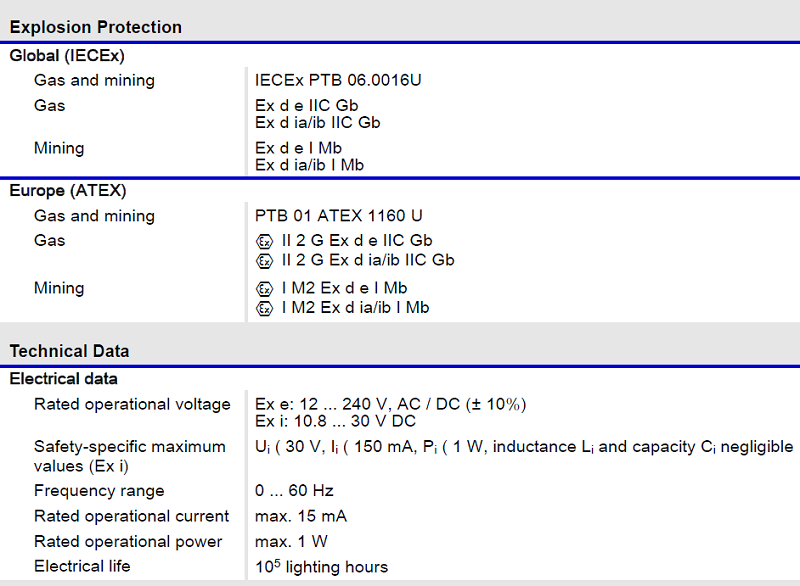Click the Europe (ATEX) subheading

coord(68,190)
